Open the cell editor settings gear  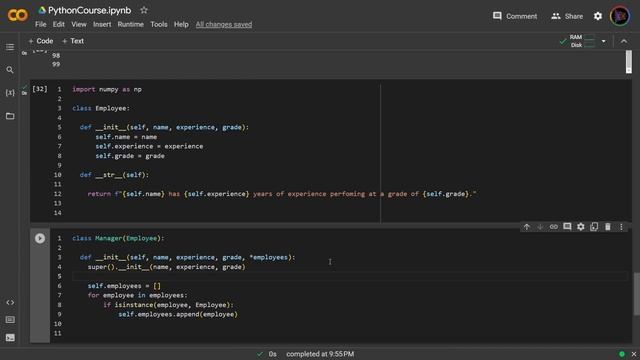pyautogui.click(x=580, y=227)
